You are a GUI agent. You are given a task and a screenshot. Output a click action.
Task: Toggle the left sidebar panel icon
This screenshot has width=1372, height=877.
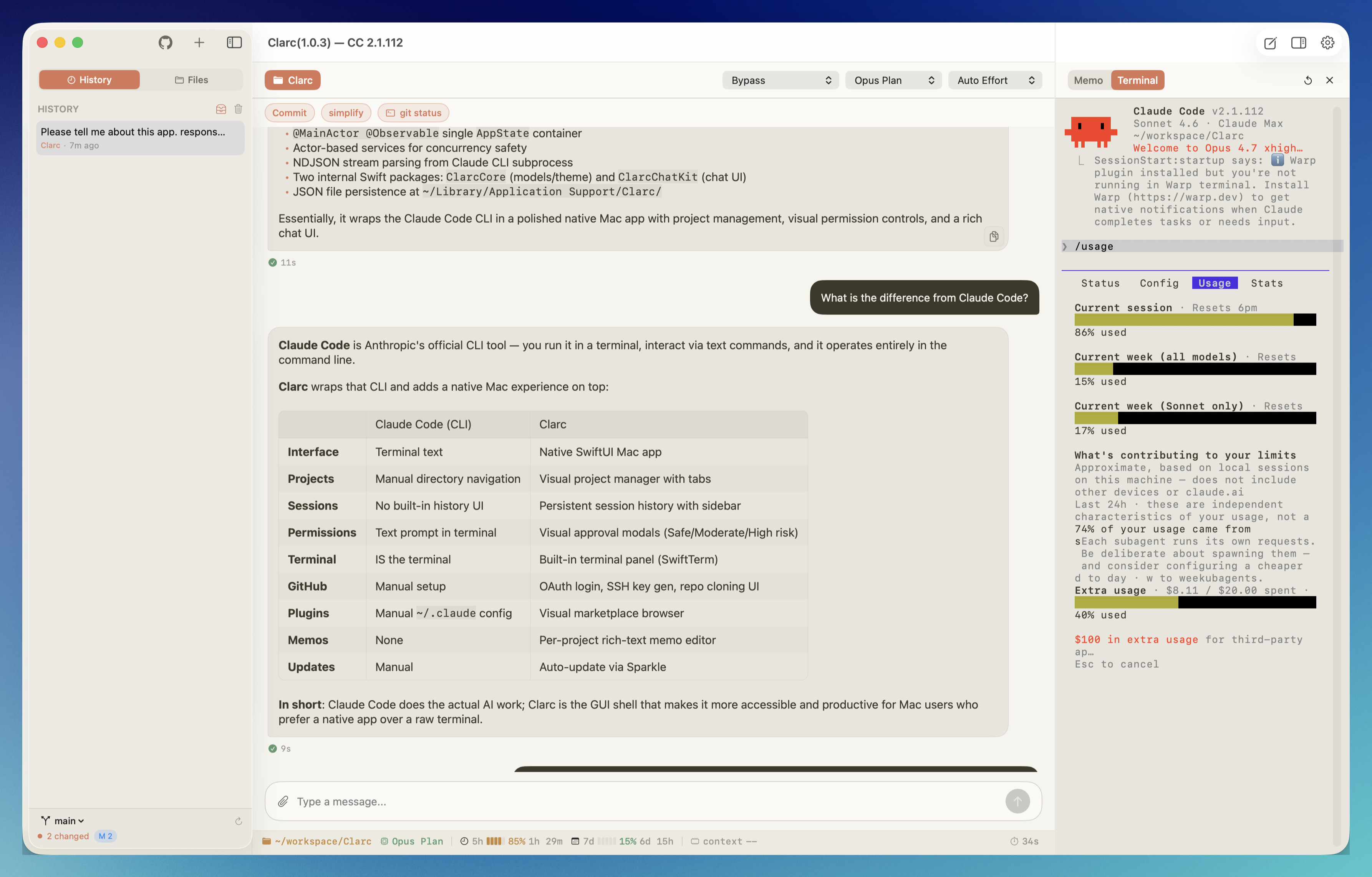click(234, 43)
